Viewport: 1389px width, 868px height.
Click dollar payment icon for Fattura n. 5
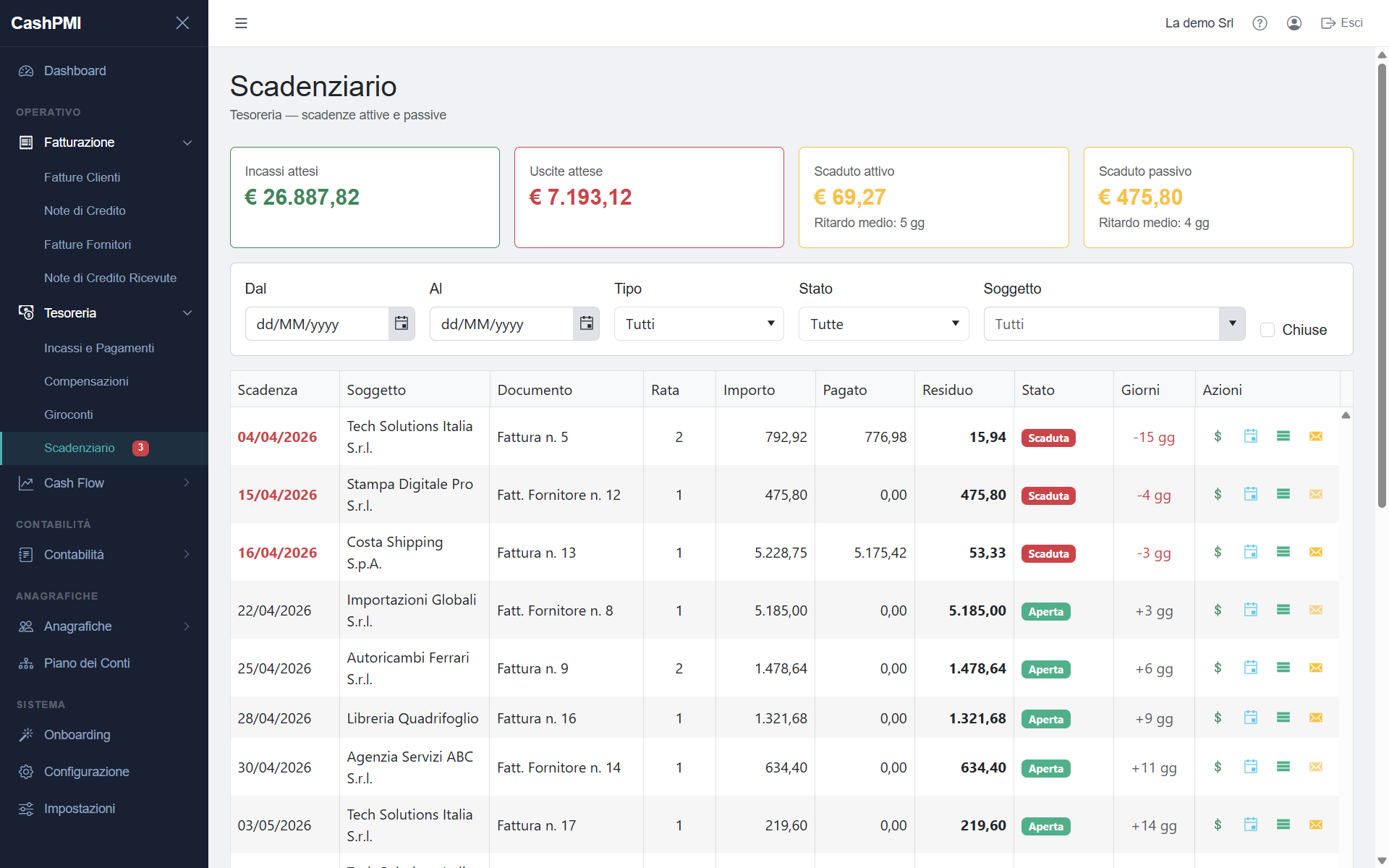(1218, 436)
